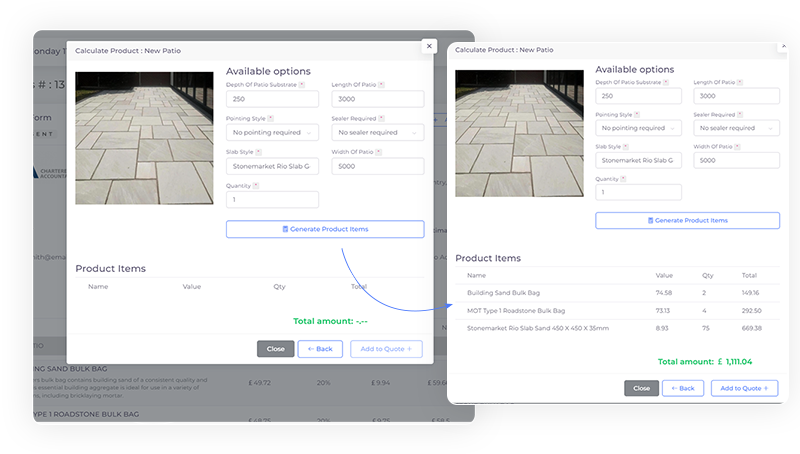Click the patio photo in the right dialog

pyautogui.click(x=519, y=119)
